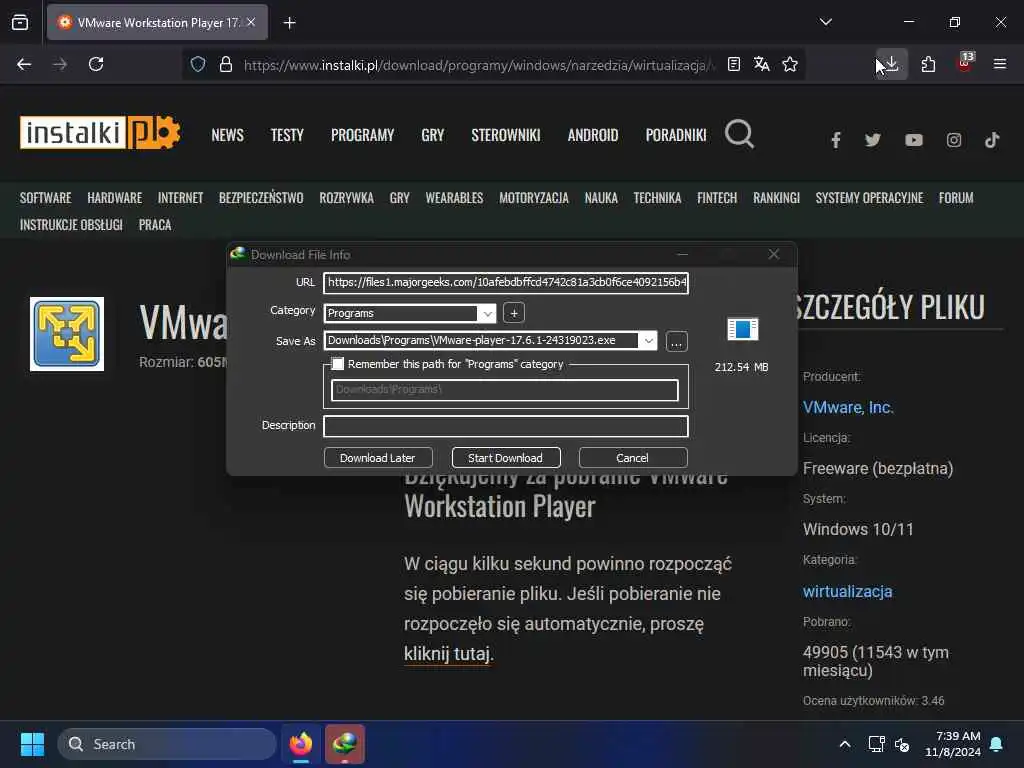The width and height of the screenshot is (1024, 768).
Task: Open a new browser tab
Action: point(289,23)
